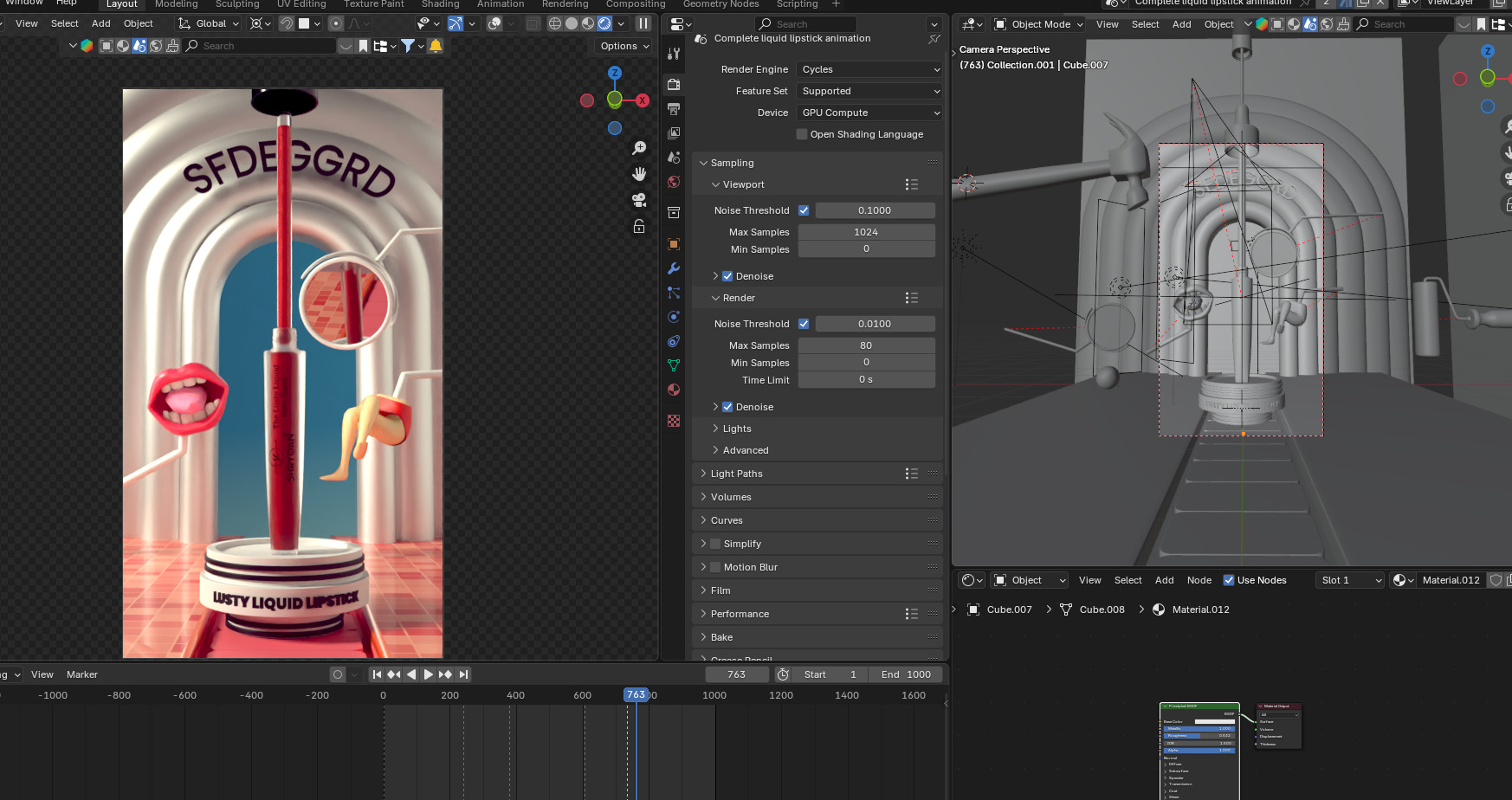Click the Light Paths presets list icon
This screenshot has width=1512, height=800.
pos(911,474)
